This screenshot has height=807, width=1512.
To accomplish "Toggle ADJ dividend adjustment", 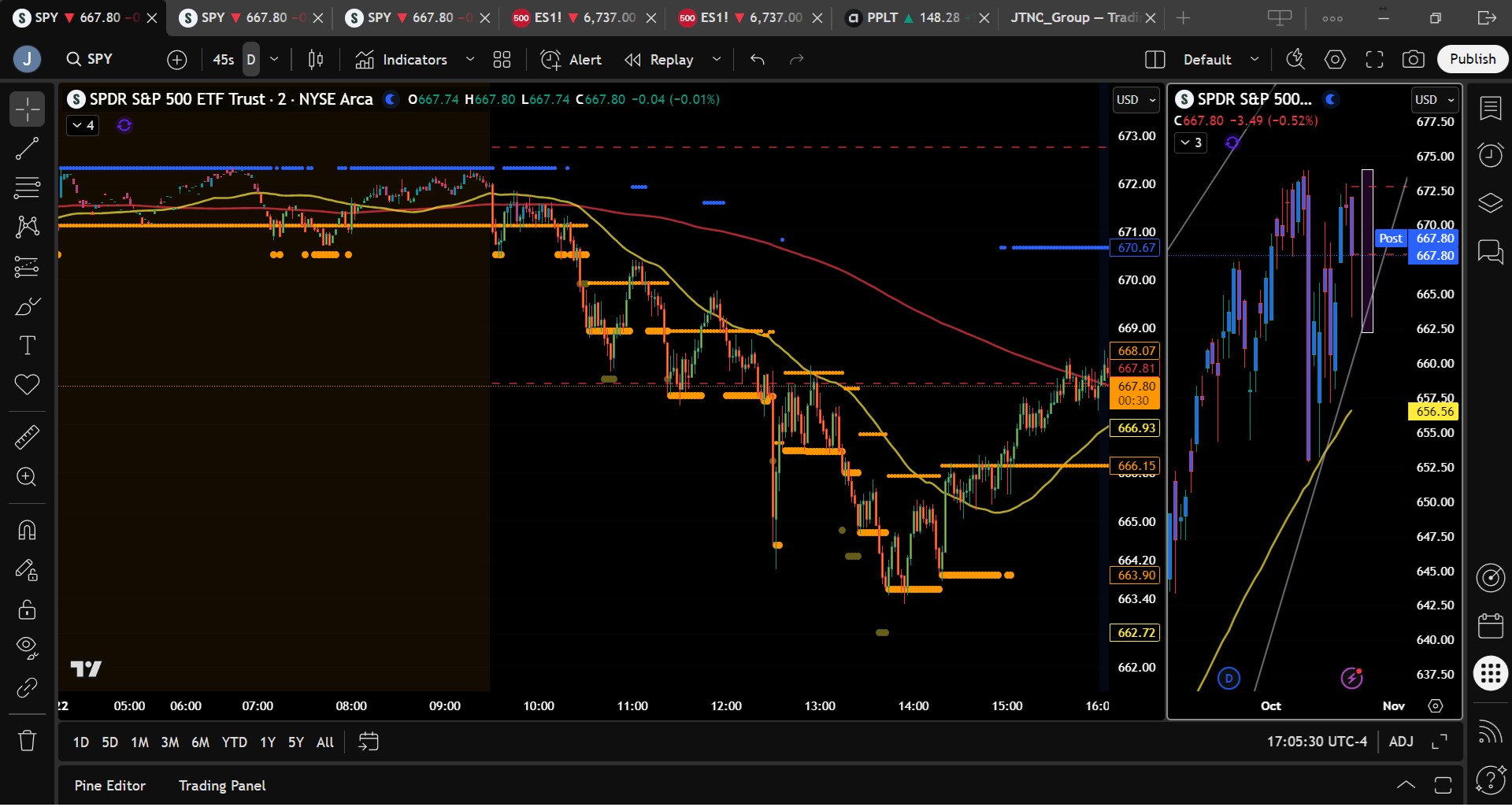I will coord(1401,742).
